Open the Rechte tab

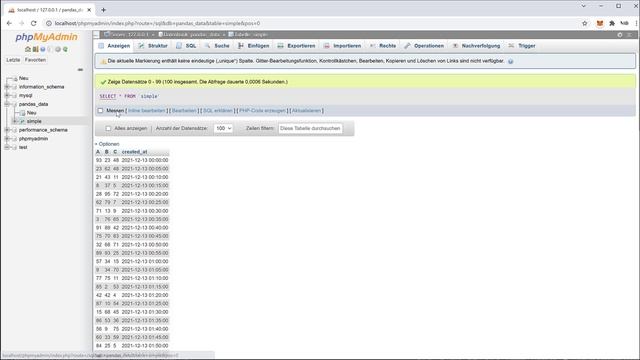383,46
